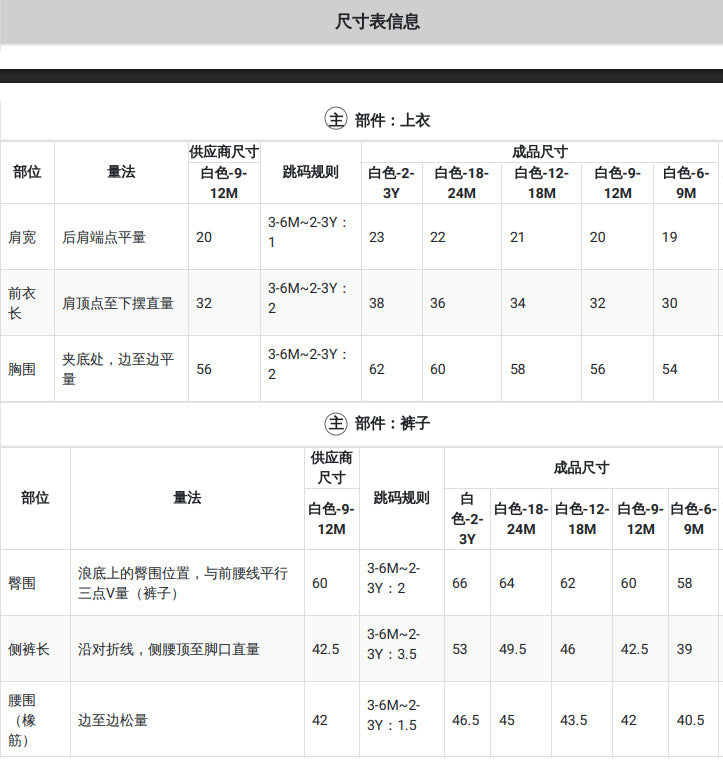Click the 肩宽 row label

22,237
